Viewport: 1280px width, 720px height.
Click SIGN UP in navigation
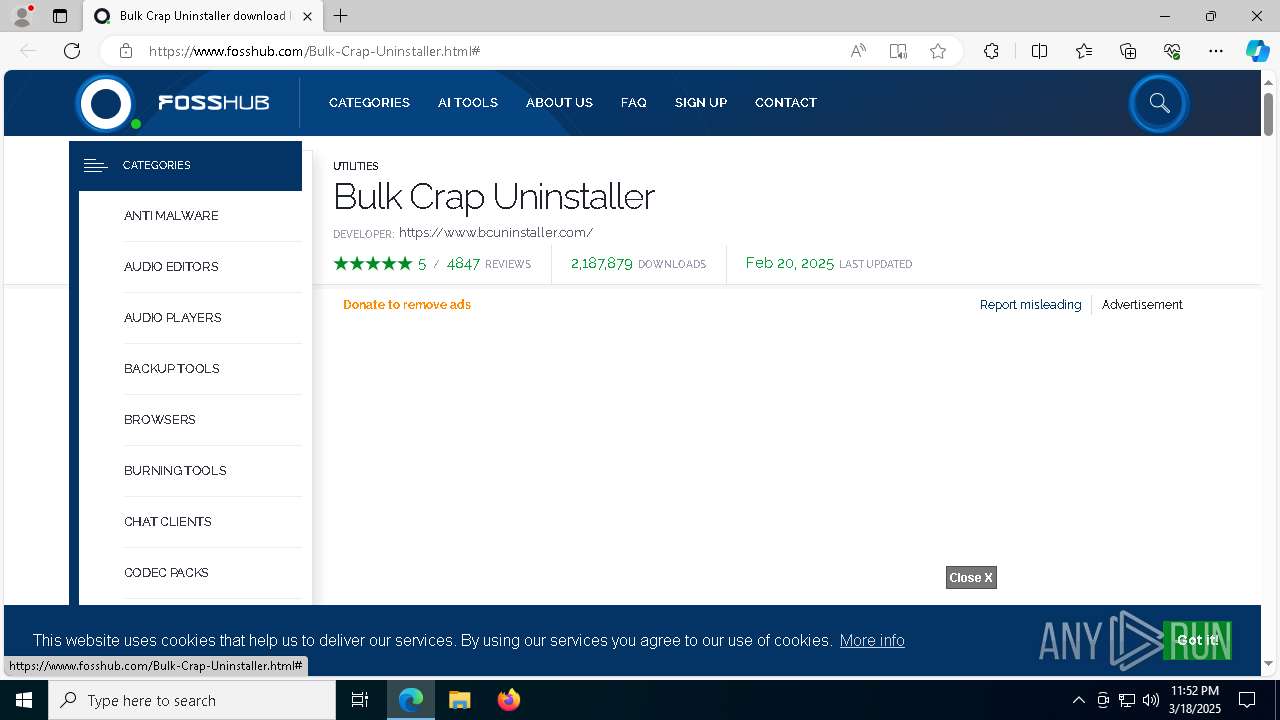(701, 103)
